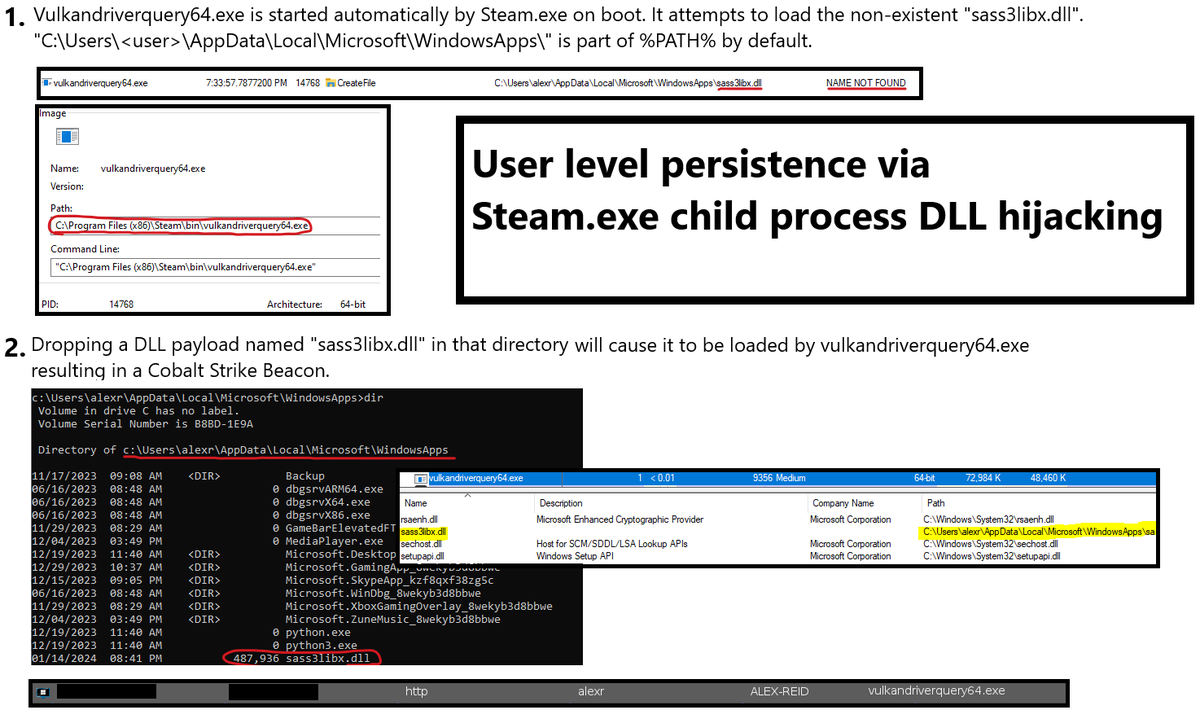Click the 'Microsoft Enhanced Cryptographic Provider' description
1200x710 pixels.
pos(620,520)
